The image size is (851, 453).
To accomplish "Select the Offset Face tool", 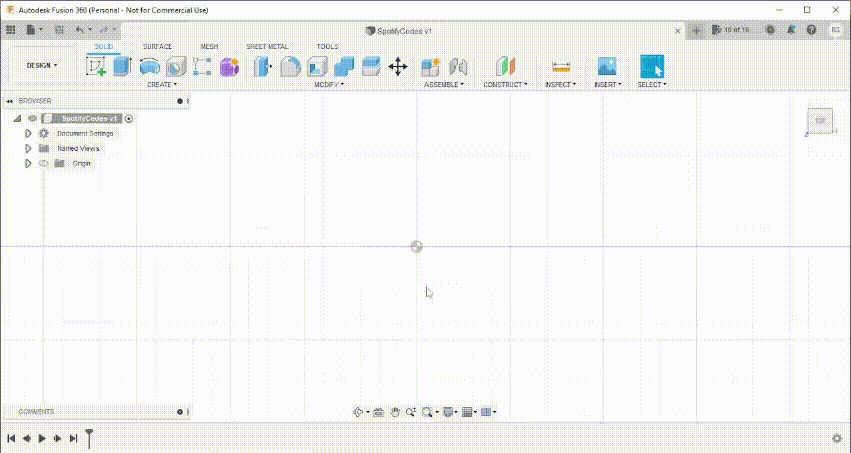I will coord(371,67).
